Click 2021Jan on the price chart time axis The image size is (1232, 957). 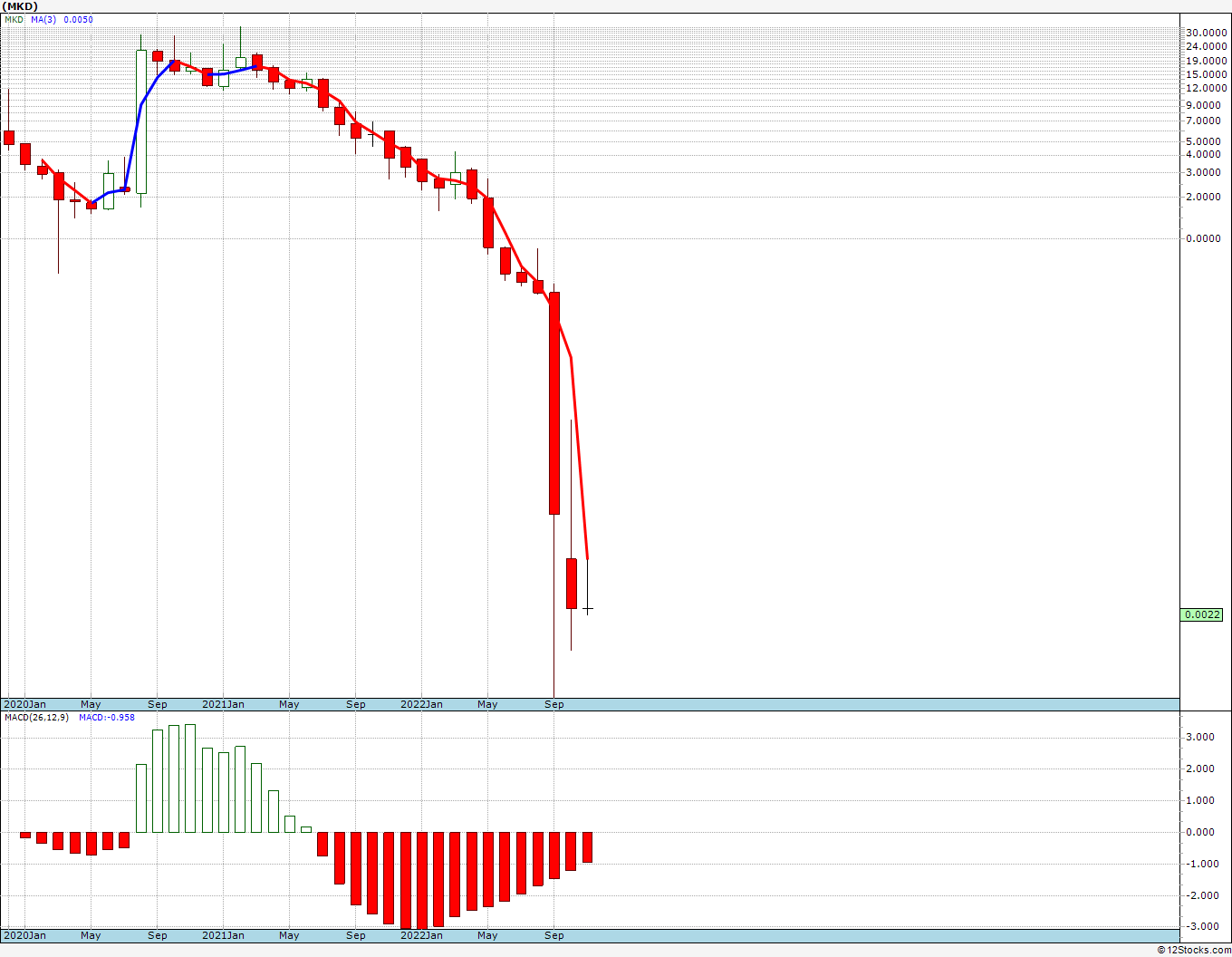pyautogui.click(x=223, y=704)
